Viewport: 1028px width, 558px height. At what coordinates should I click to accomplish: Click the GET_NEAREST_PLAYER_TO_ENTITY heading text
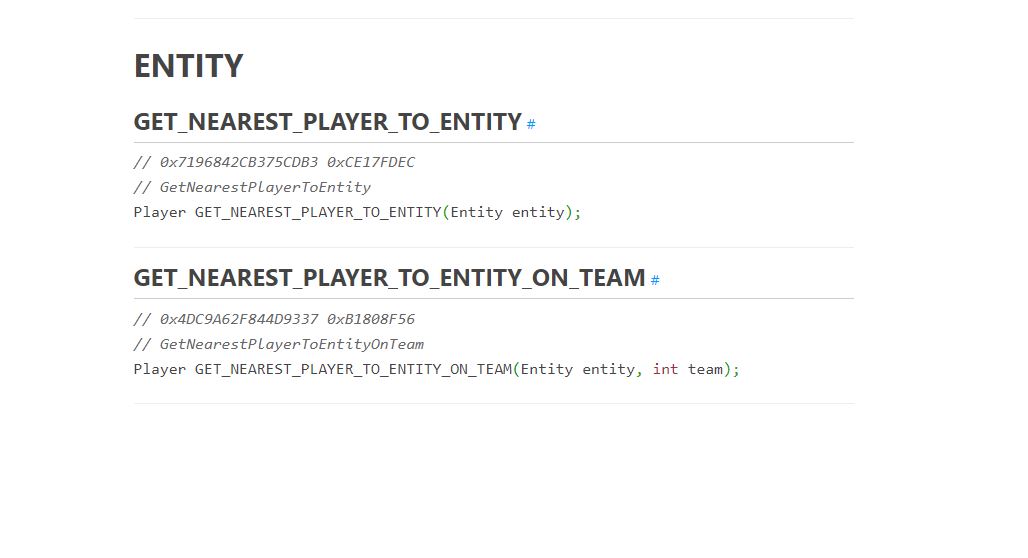327,122
